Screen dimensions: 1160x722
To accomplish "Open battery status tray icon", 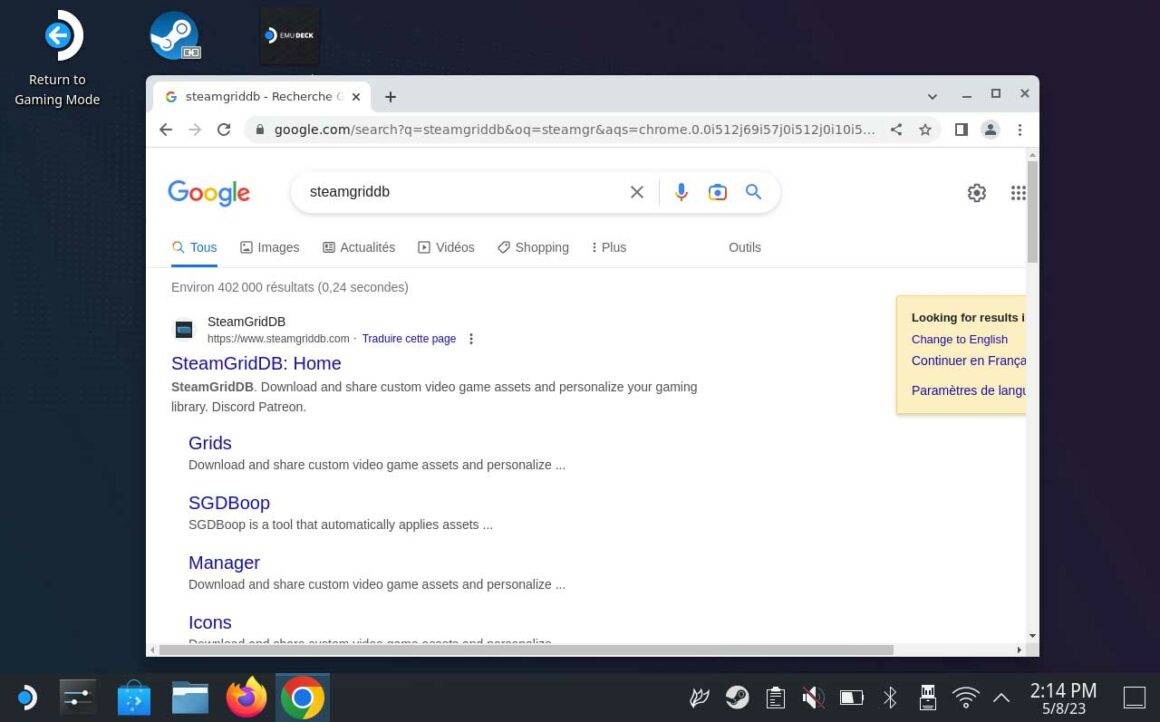I will pos(852,698).
